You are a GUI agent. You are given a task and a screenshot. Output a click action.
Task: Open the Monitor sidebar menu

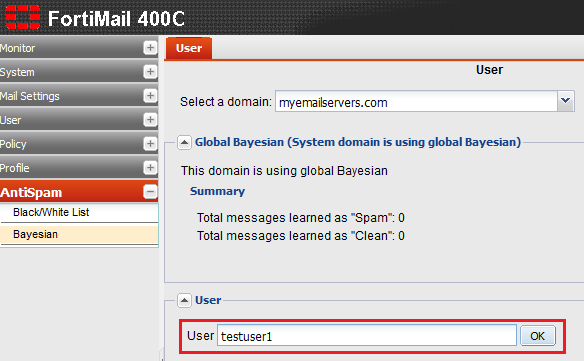pos(79,48)
